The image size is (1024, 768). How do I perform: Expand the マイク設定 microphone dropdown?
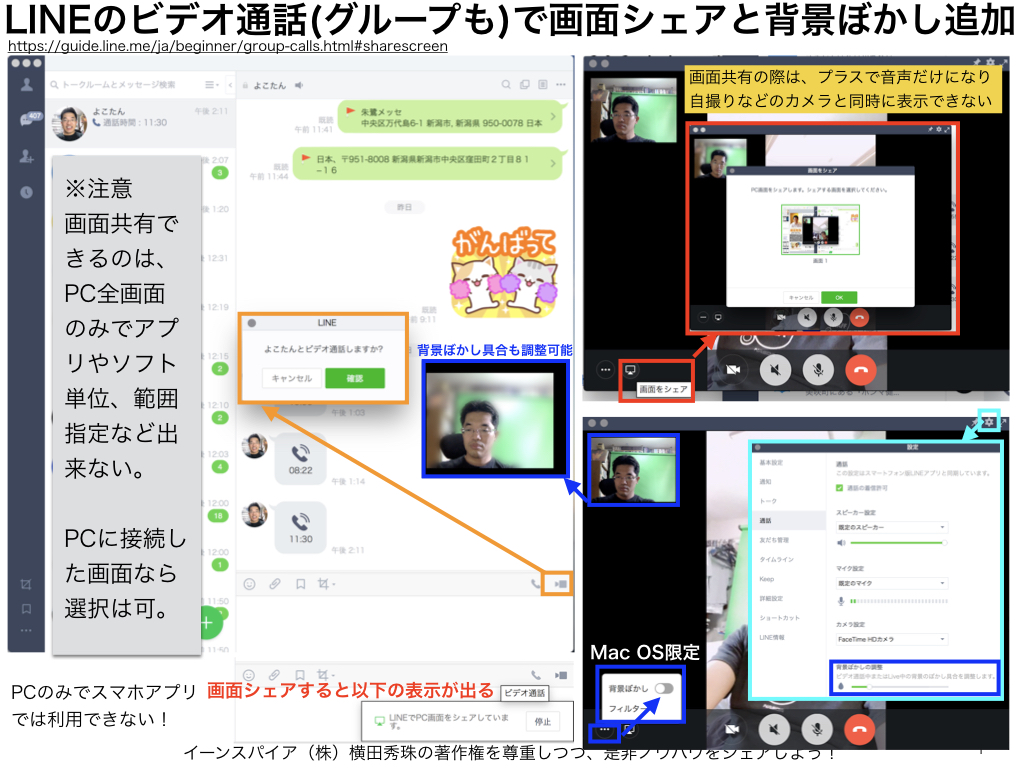891,583
